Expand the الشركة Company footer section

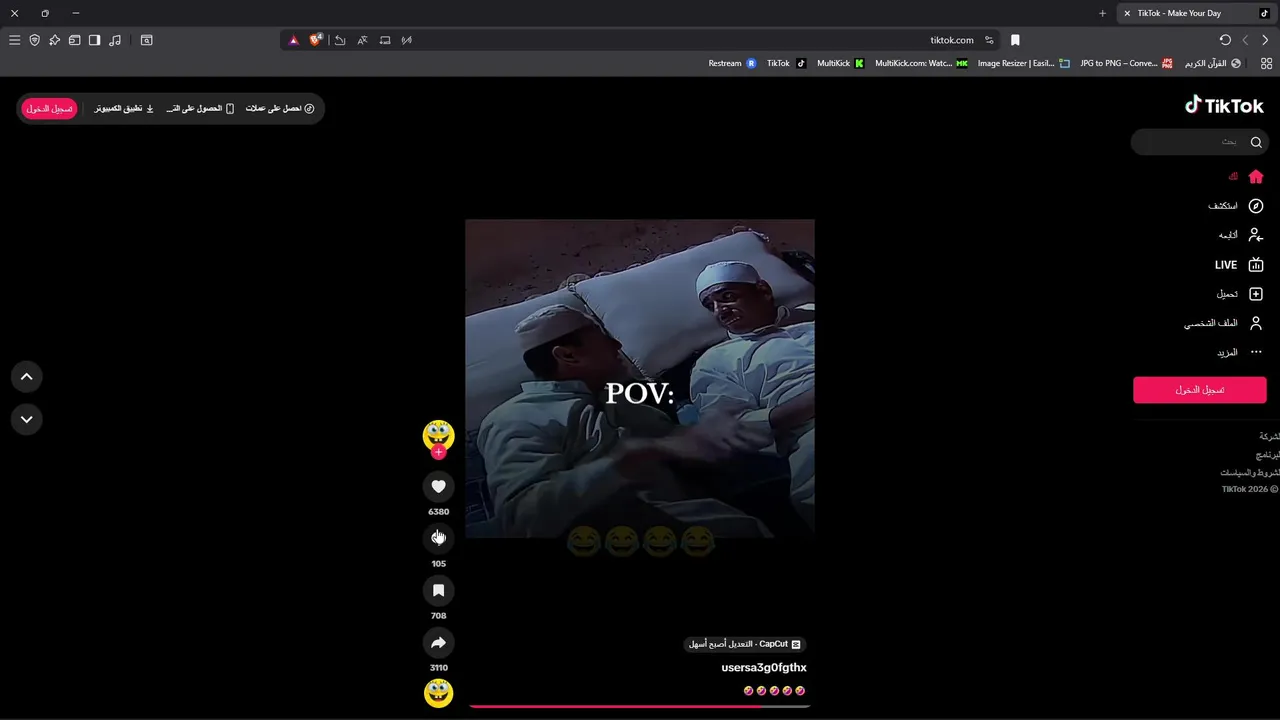point(1269,437)
